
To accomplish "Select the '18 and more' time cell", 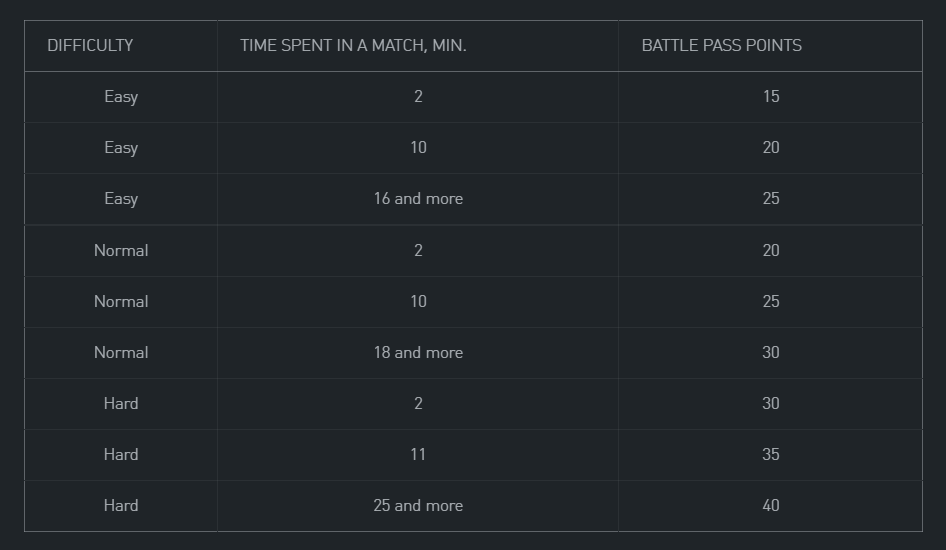I will (418, 353).
